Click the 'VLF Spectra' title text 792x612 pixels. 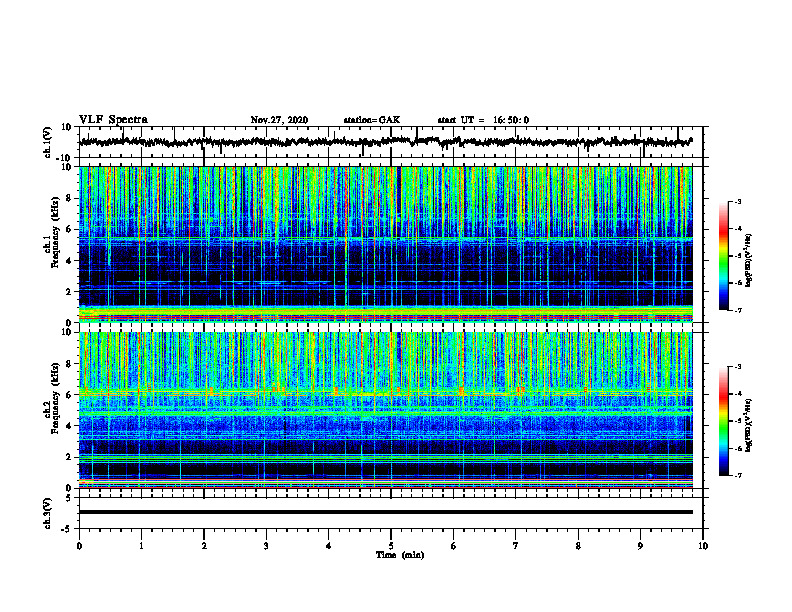pyautogui.click(x=113, y=120)
